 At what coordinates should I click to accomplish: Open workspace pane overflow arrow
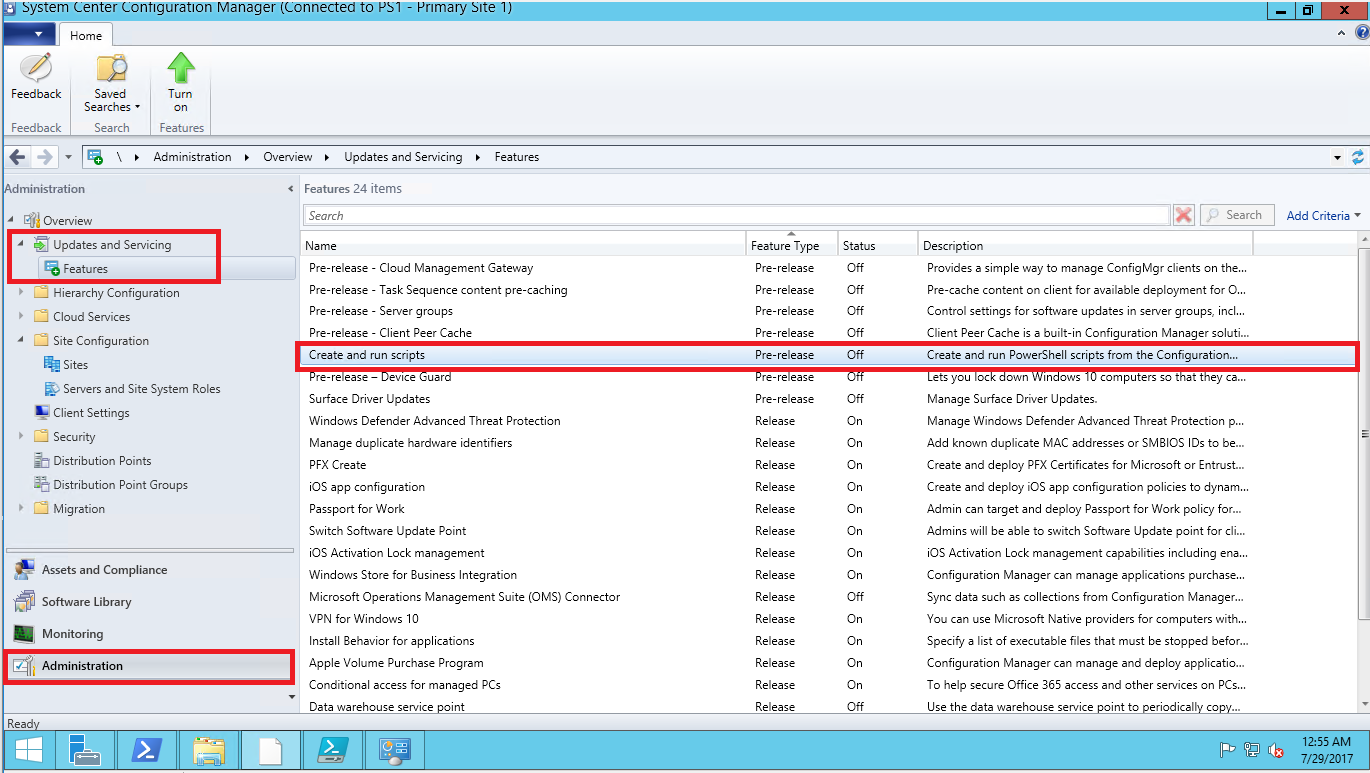coord(292,696)
